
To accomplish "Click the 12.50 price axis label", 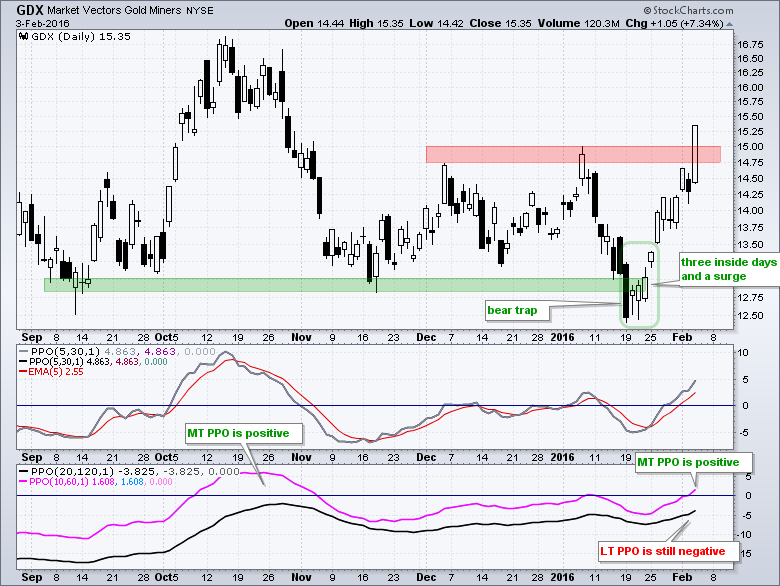I will pyautogui.click(x=750, y=316).
